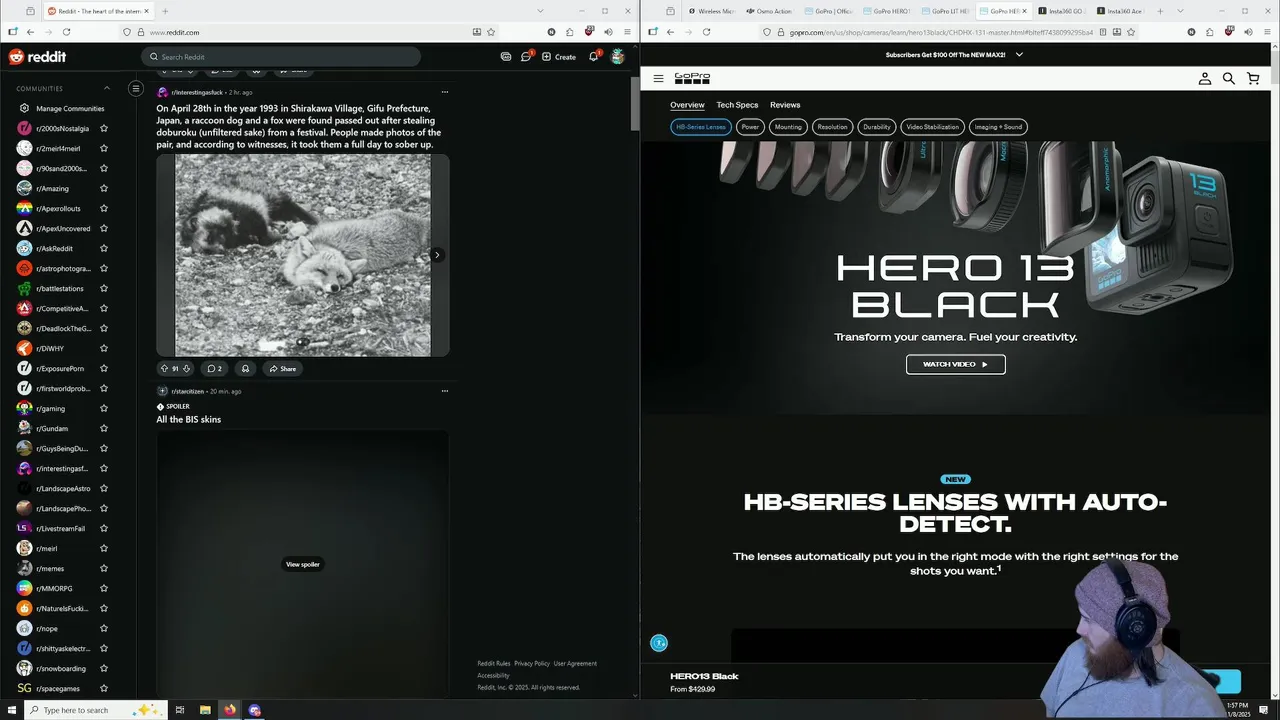Open File Explorer from taskbar
This screenshot has width=1280, height=720.
point(205,710)
